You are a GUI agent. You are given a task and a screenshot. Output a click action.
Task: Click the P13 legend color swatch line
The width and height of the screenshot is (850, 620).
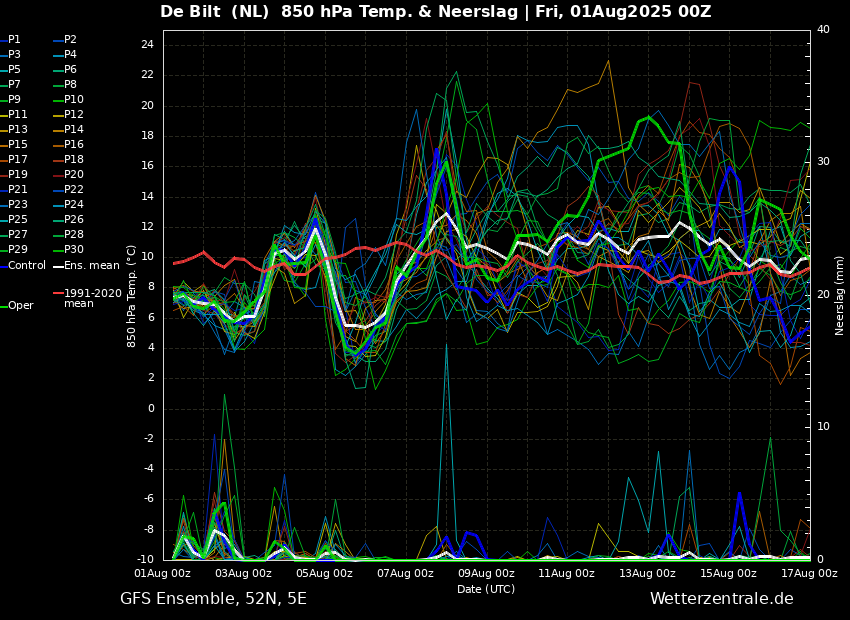3,130
